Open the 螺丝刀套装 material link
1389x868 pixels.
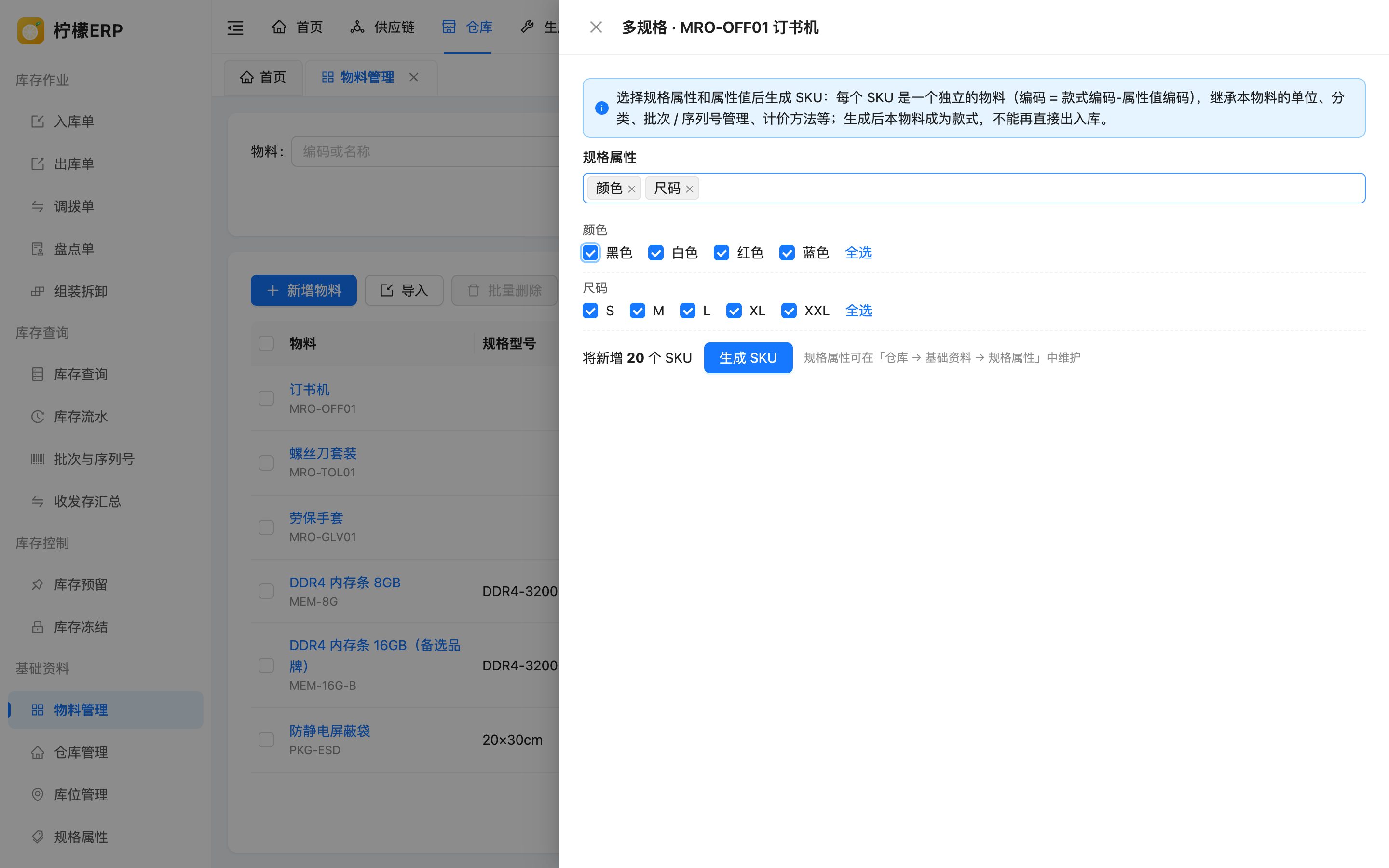click(323, 453)
